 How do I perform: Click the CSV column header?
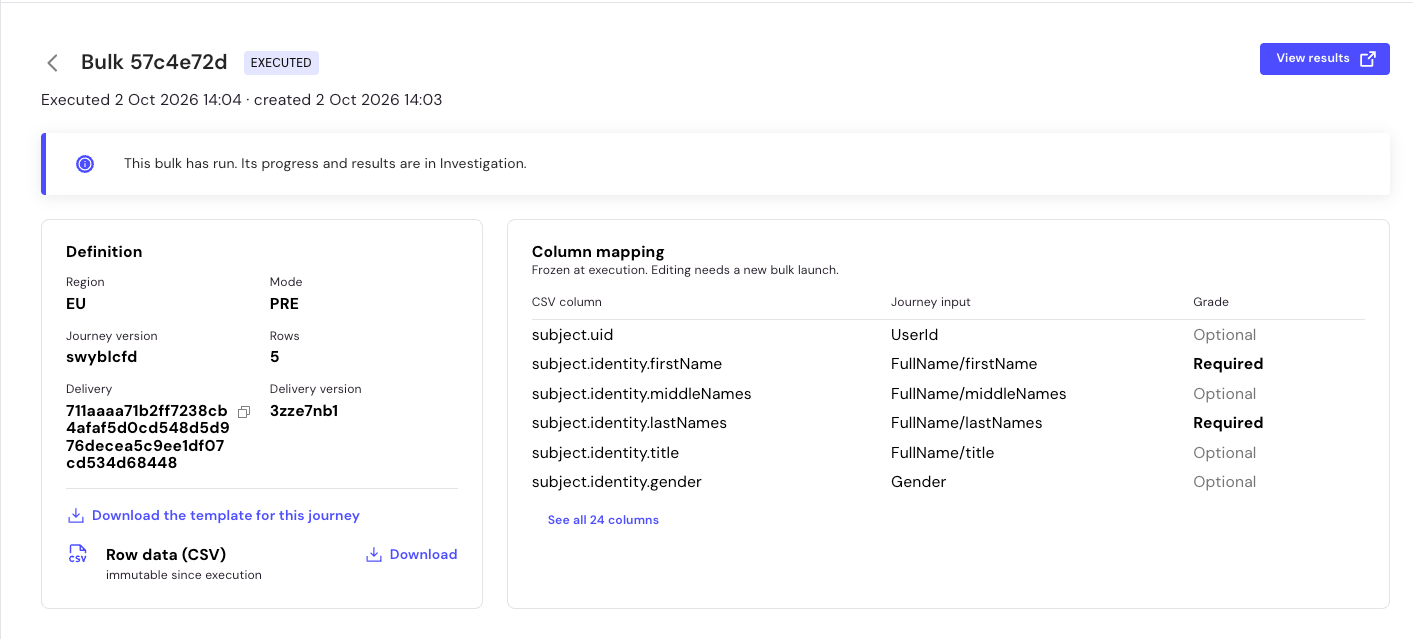pos(567,302)
